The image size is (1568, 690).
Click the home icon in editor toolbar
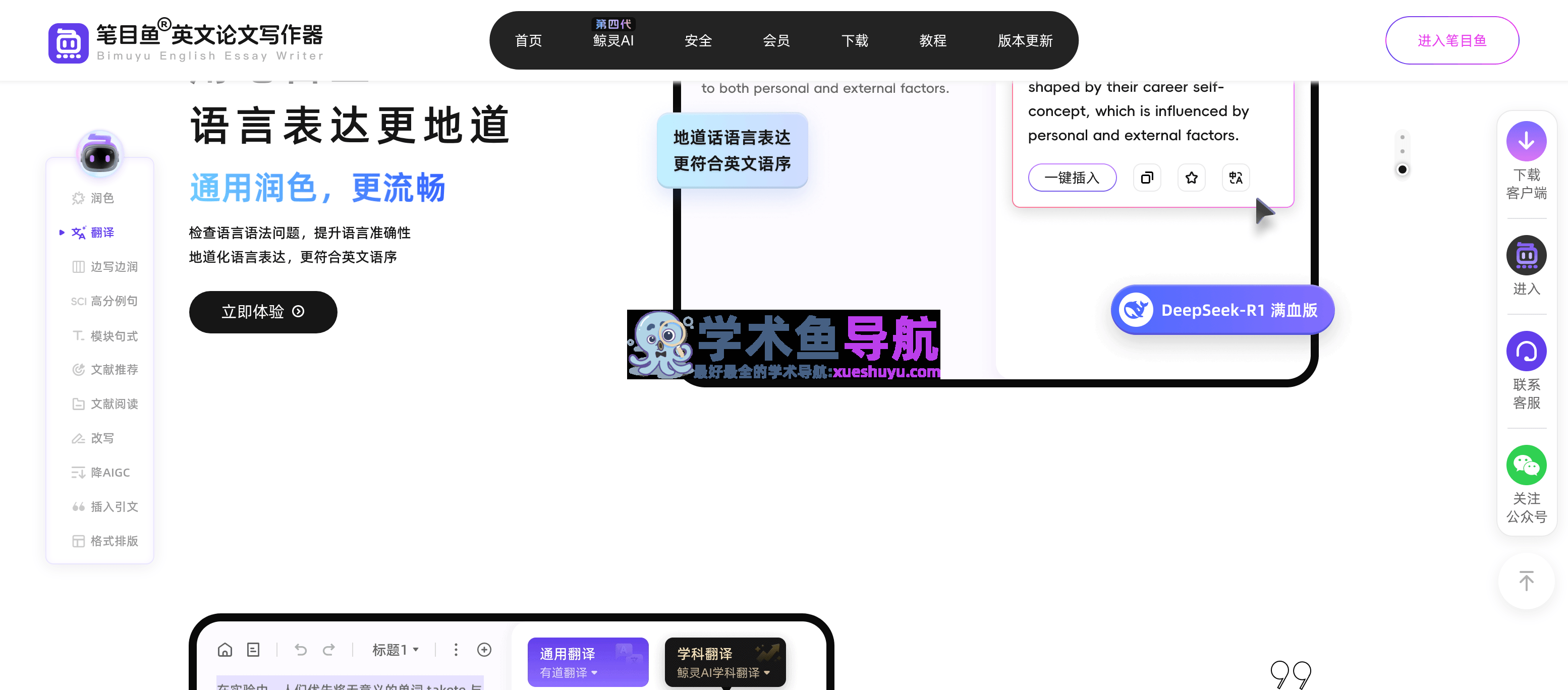pyautogui.click(x=225, y=650)
